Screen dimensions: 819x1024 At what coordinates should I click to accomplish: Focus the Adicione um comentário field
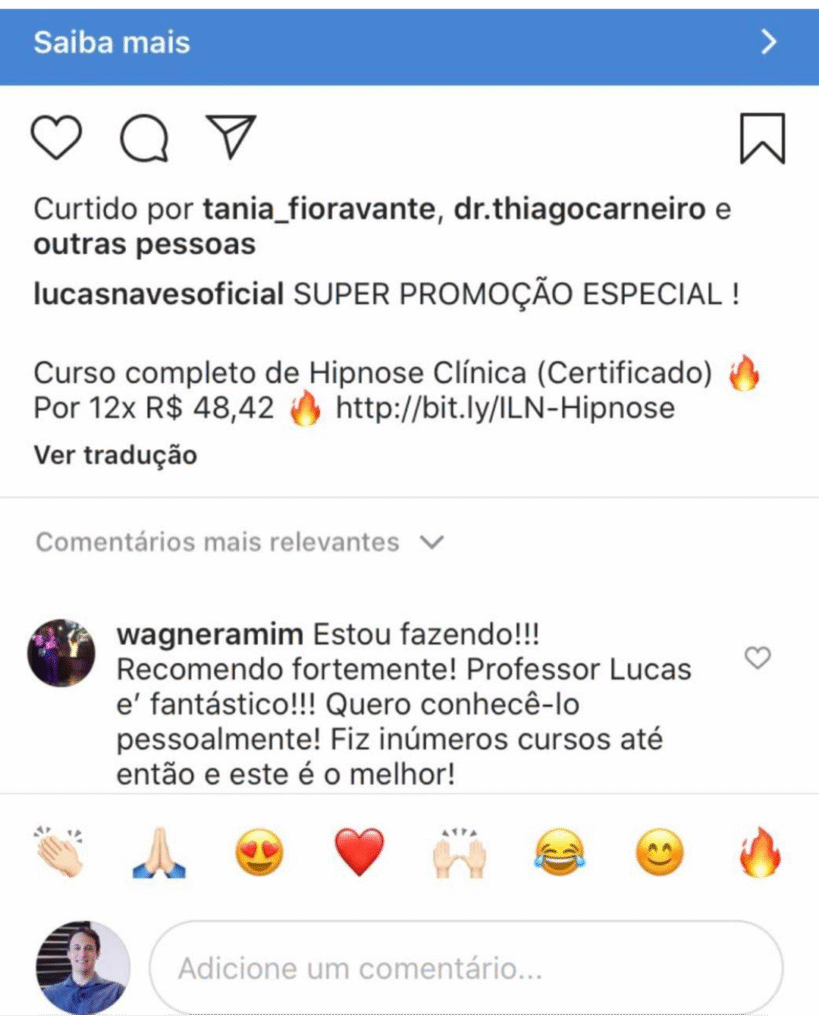466,968
